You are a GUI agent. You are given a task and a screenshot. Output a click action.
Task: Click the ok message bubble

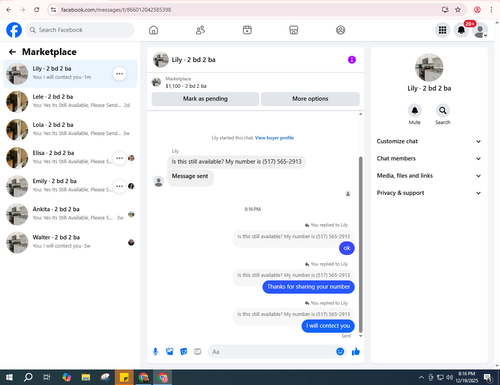pos(347,248)
